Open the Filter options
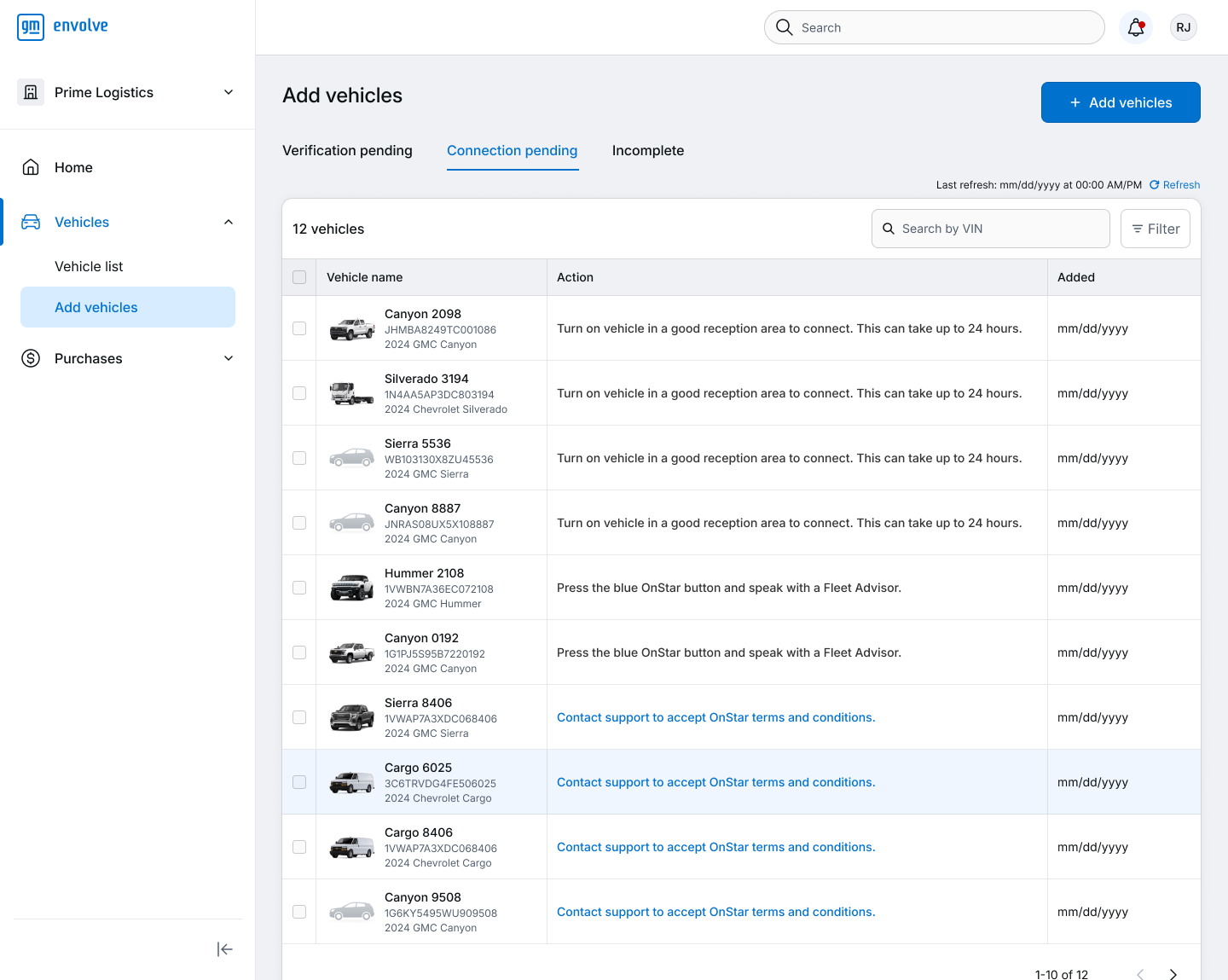The image size is (1228, 980). tap(1156, 229)
